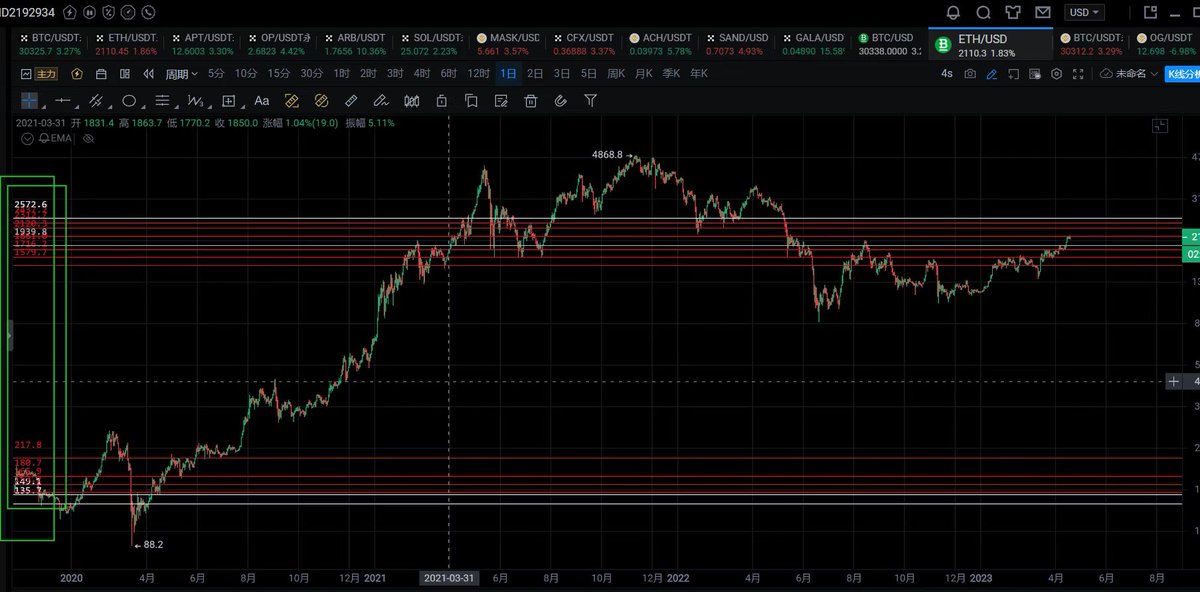
Task: Select the freehand brush tool
Action: point(381,100)
